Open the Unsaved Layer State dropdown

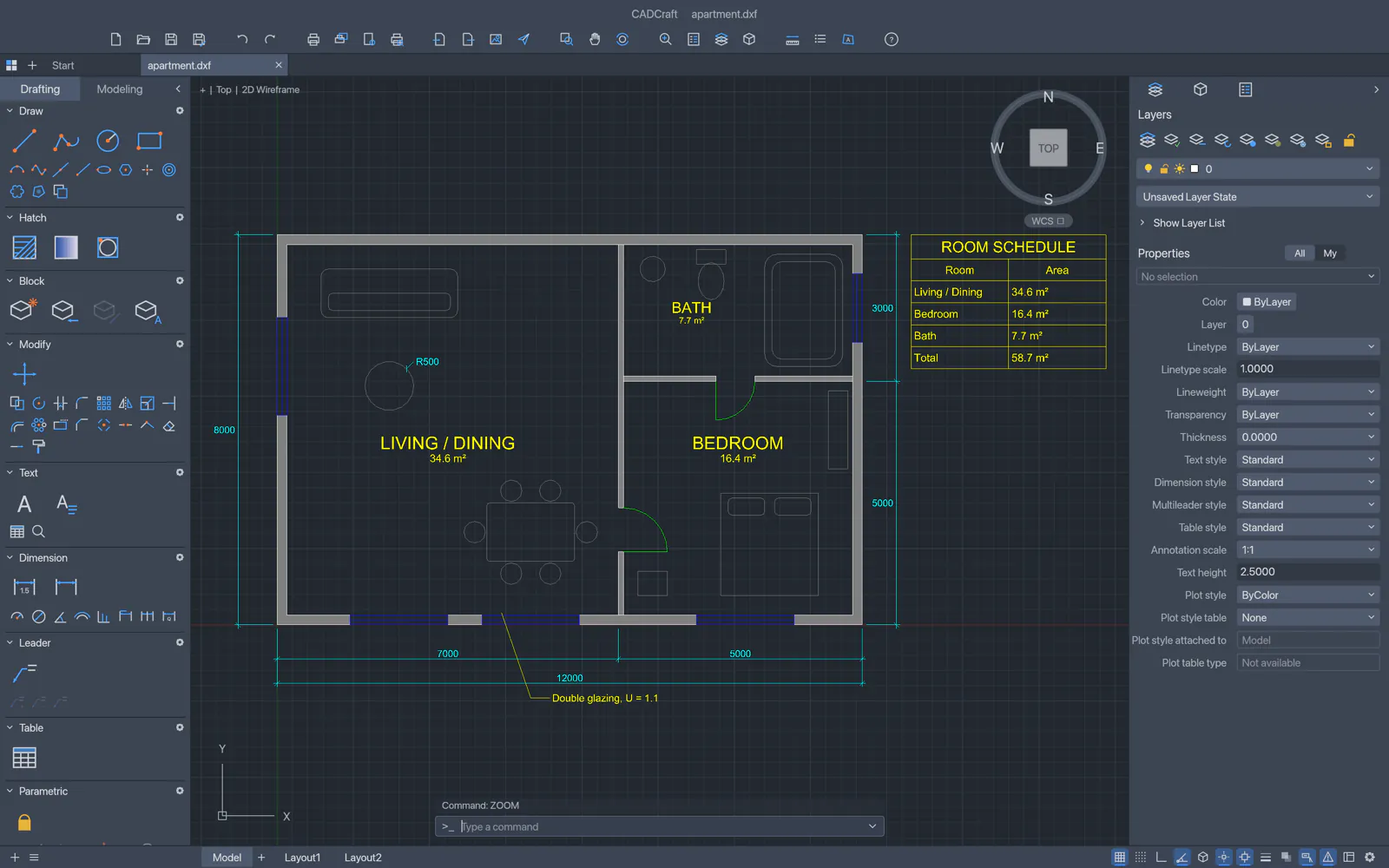point(1258,197)
